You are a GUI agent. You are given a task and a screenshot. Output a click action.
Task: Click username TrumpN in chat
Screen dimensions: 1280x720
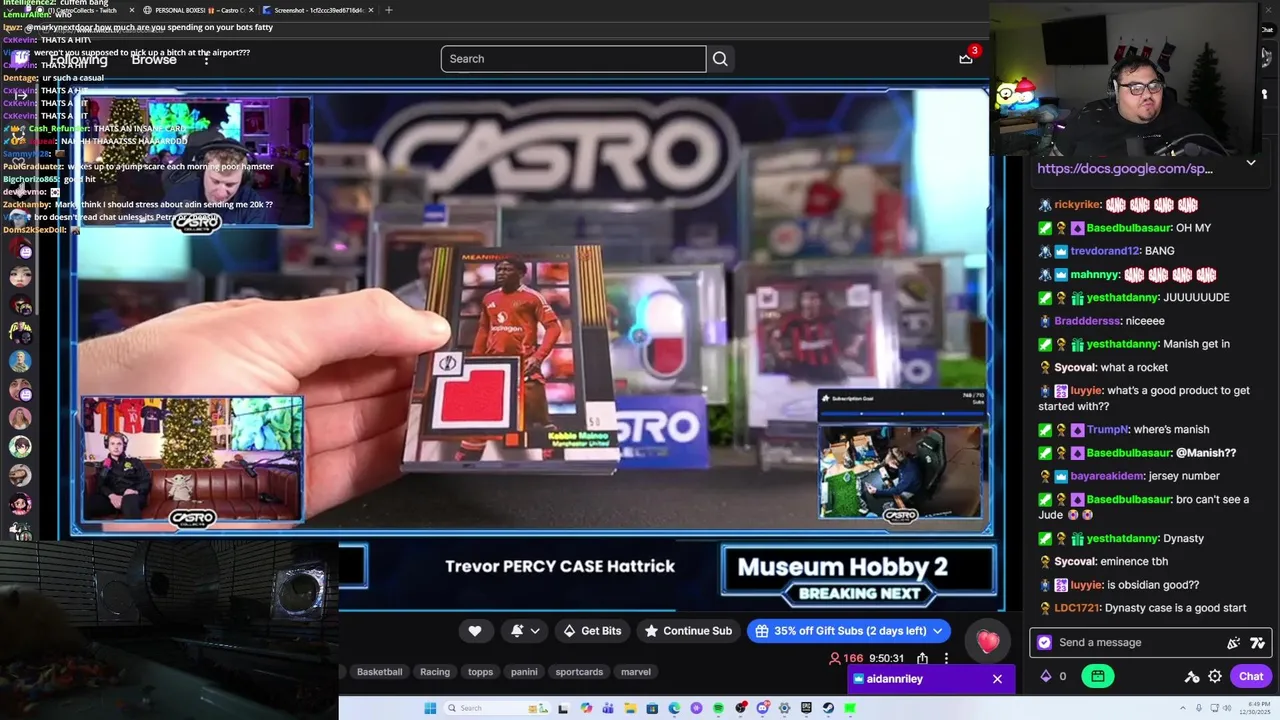click(x=1108, y=430)
